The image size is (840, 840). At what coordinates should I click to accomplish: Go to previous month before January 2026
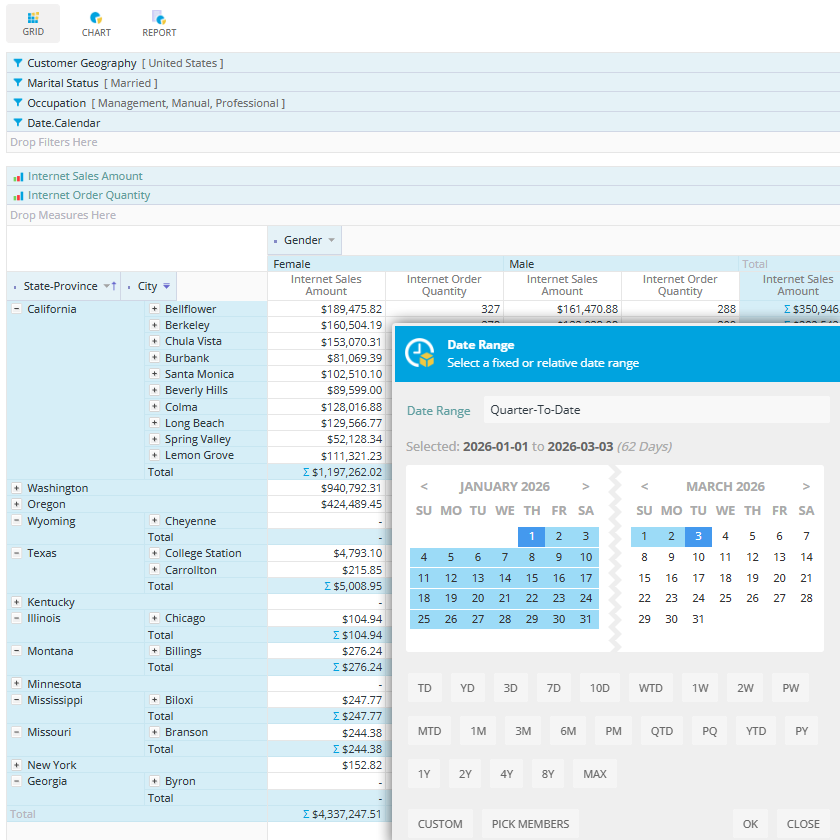(x=424, y=487)
